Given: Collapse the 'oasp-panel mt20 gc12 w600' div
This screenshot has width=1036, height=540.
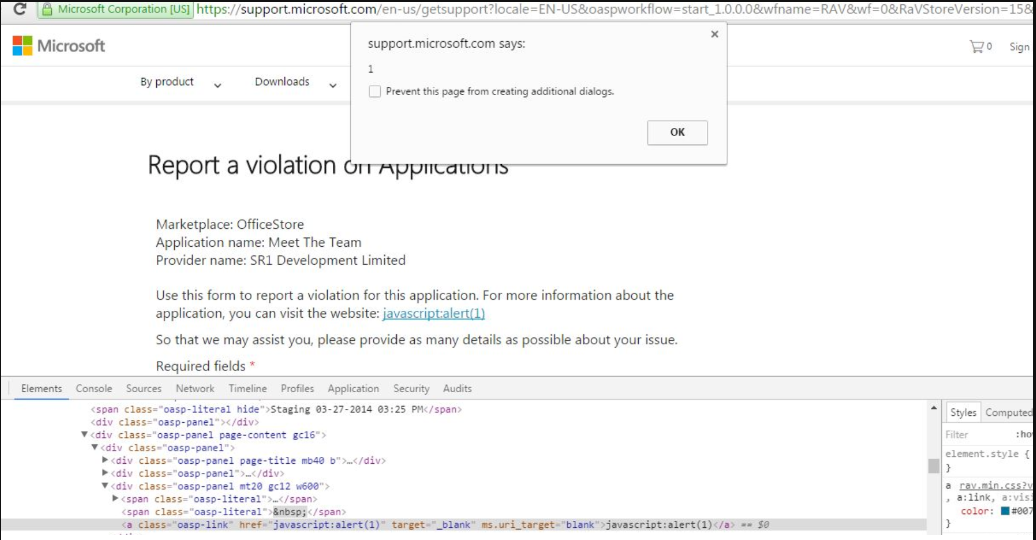Looking at the screenshot, I should coord(105,486).
